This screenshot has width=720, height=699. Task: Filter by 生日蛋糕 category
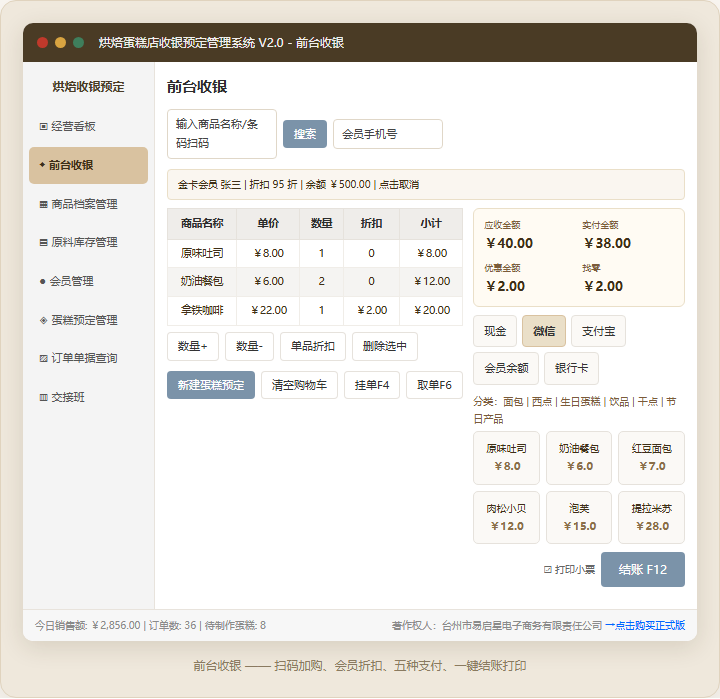(580, 402)
